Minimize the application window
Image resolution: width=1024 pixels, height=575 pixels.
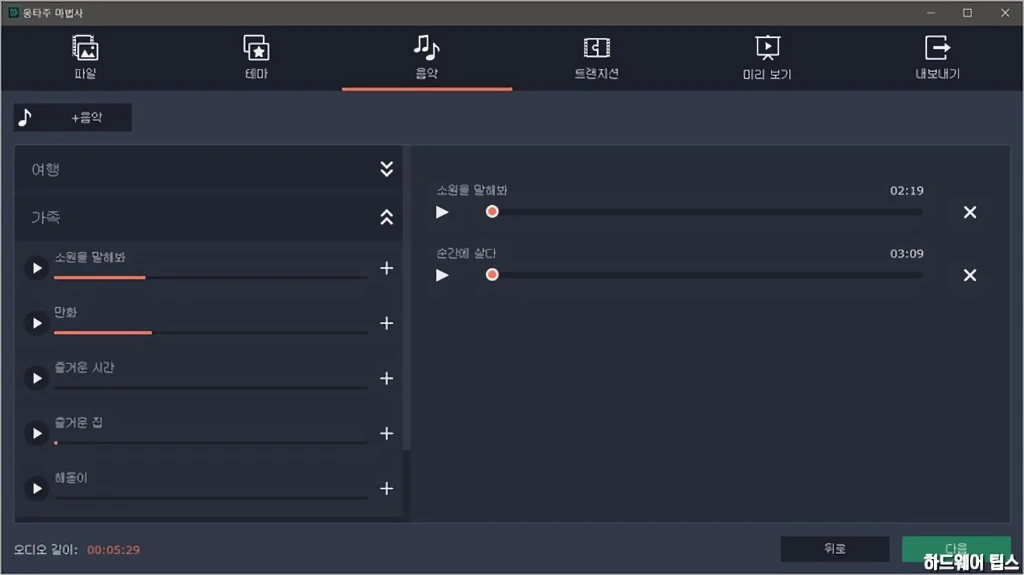tap(931, 13)
